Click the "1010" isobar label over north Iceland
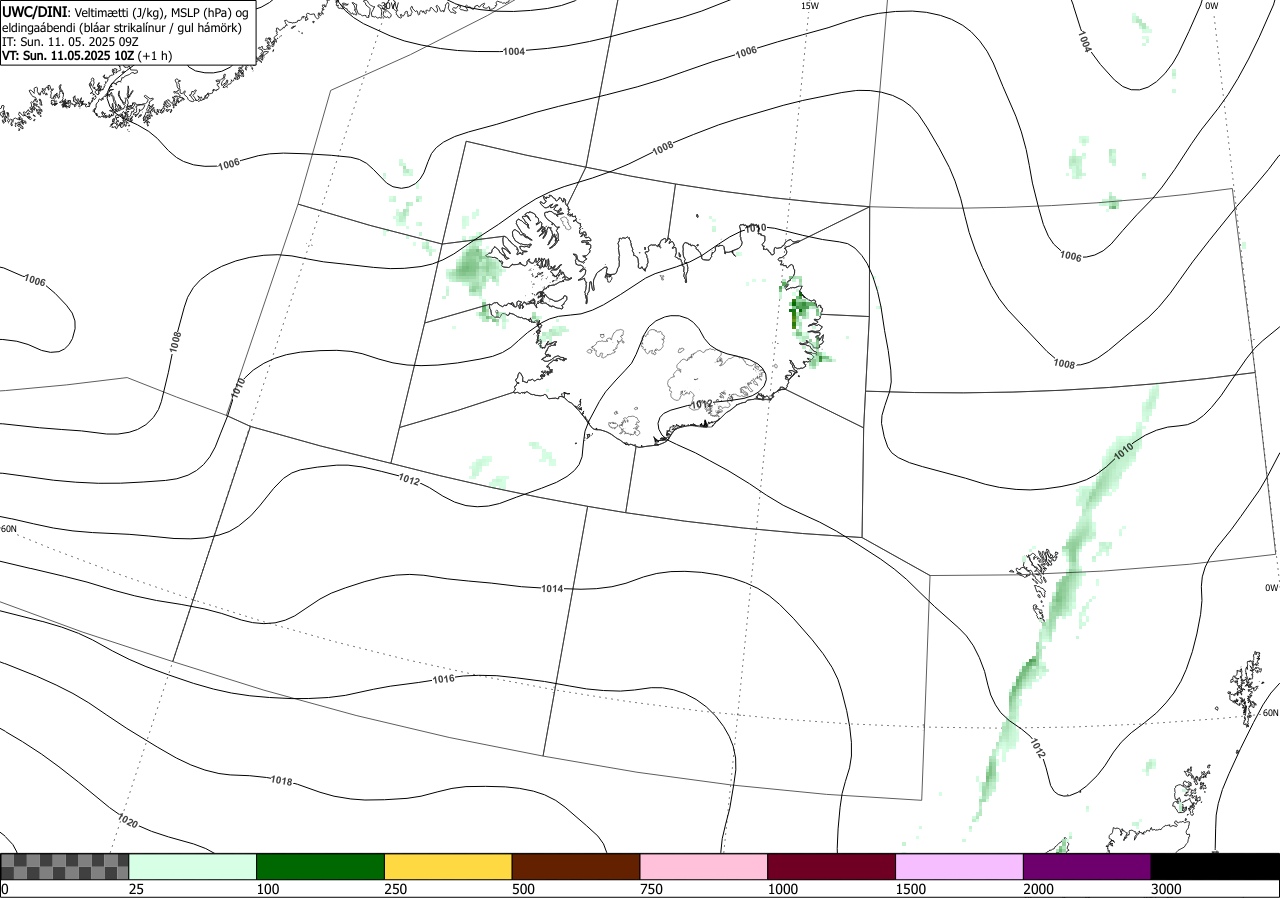 pyautogui.click(x=755, y=228)
